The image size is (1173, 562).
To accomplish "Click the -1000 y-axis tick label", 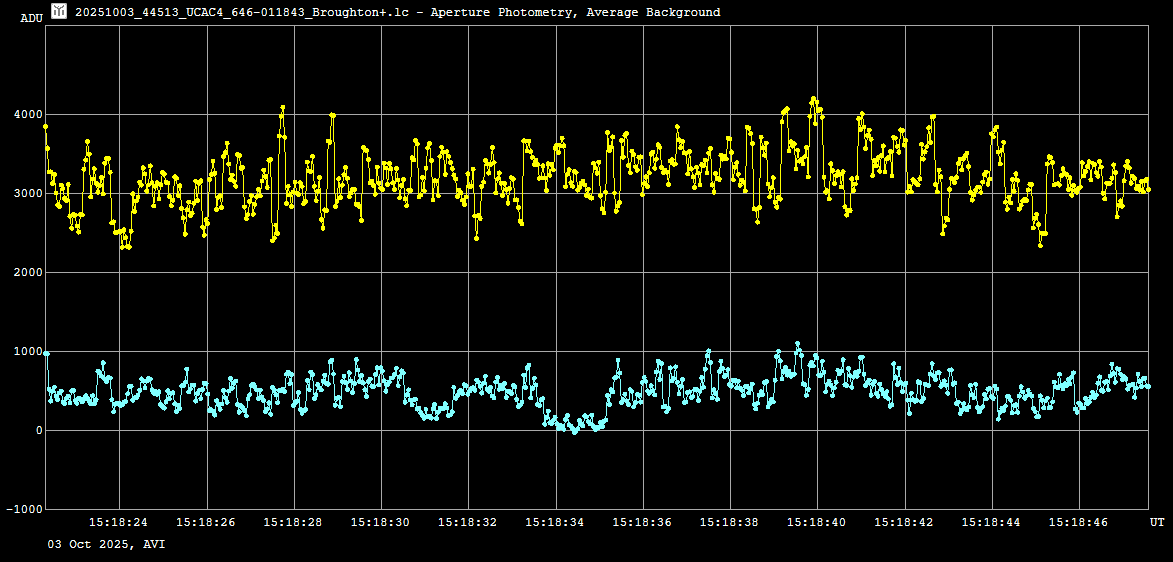I will point(23,510).
